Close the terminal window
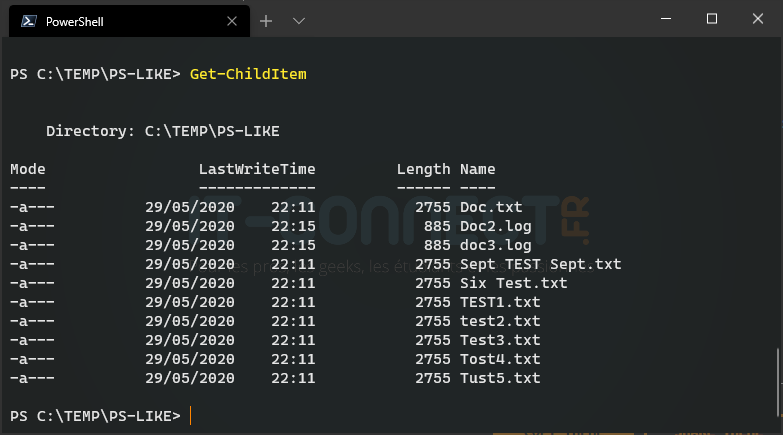 tap(757, 19)
